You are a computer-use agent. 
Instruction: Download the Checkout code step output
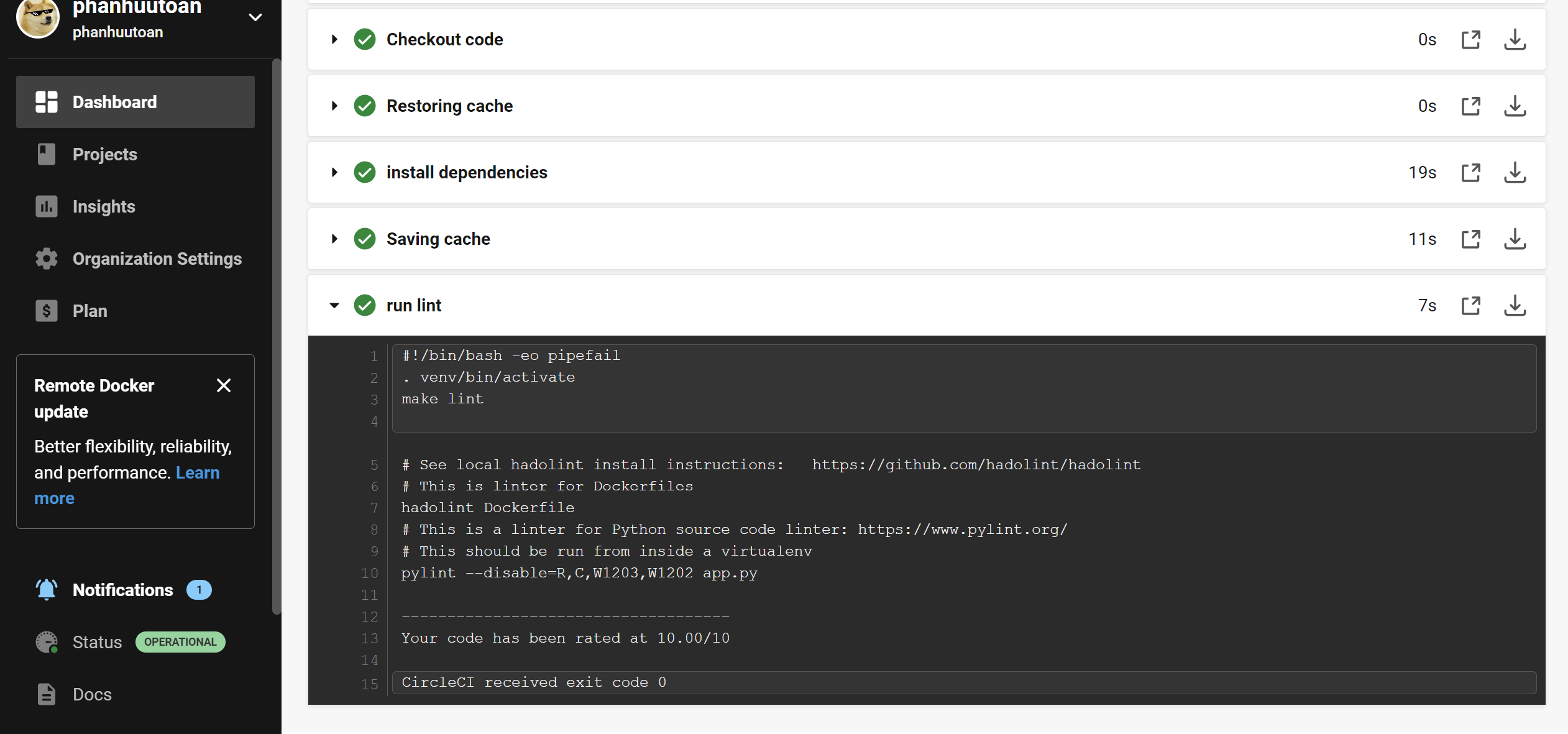[1515, 40]
